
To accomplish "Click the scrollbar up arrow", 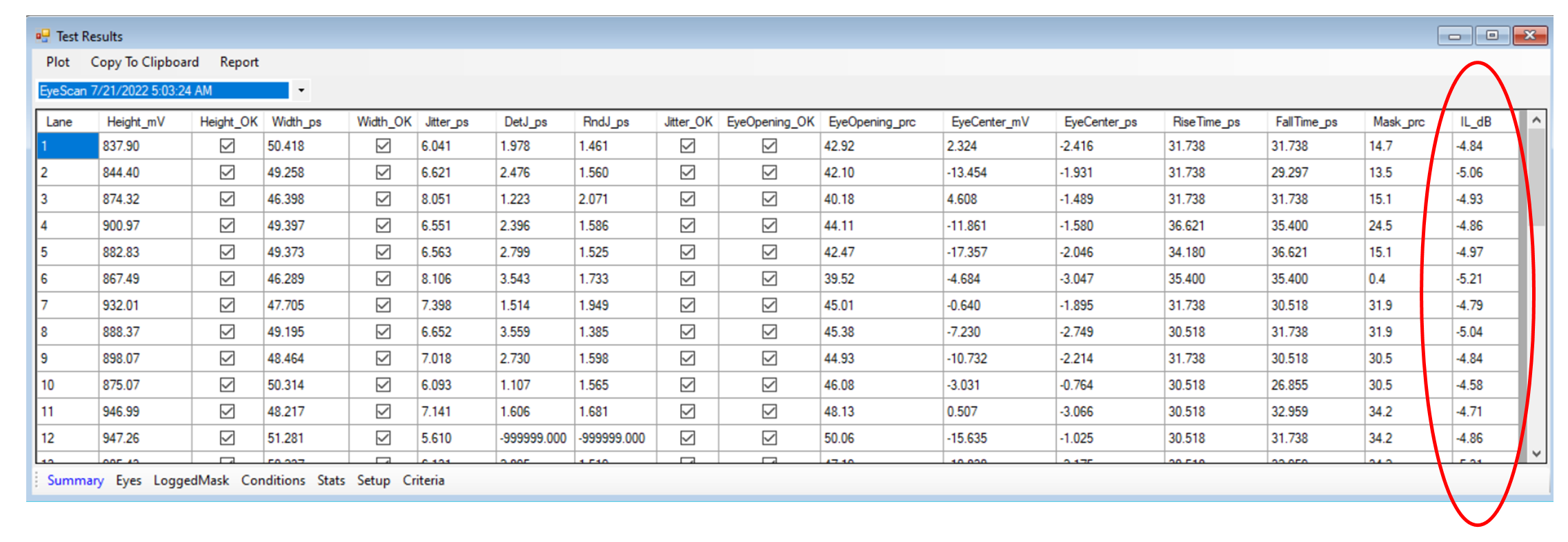I will [1536, 121].
